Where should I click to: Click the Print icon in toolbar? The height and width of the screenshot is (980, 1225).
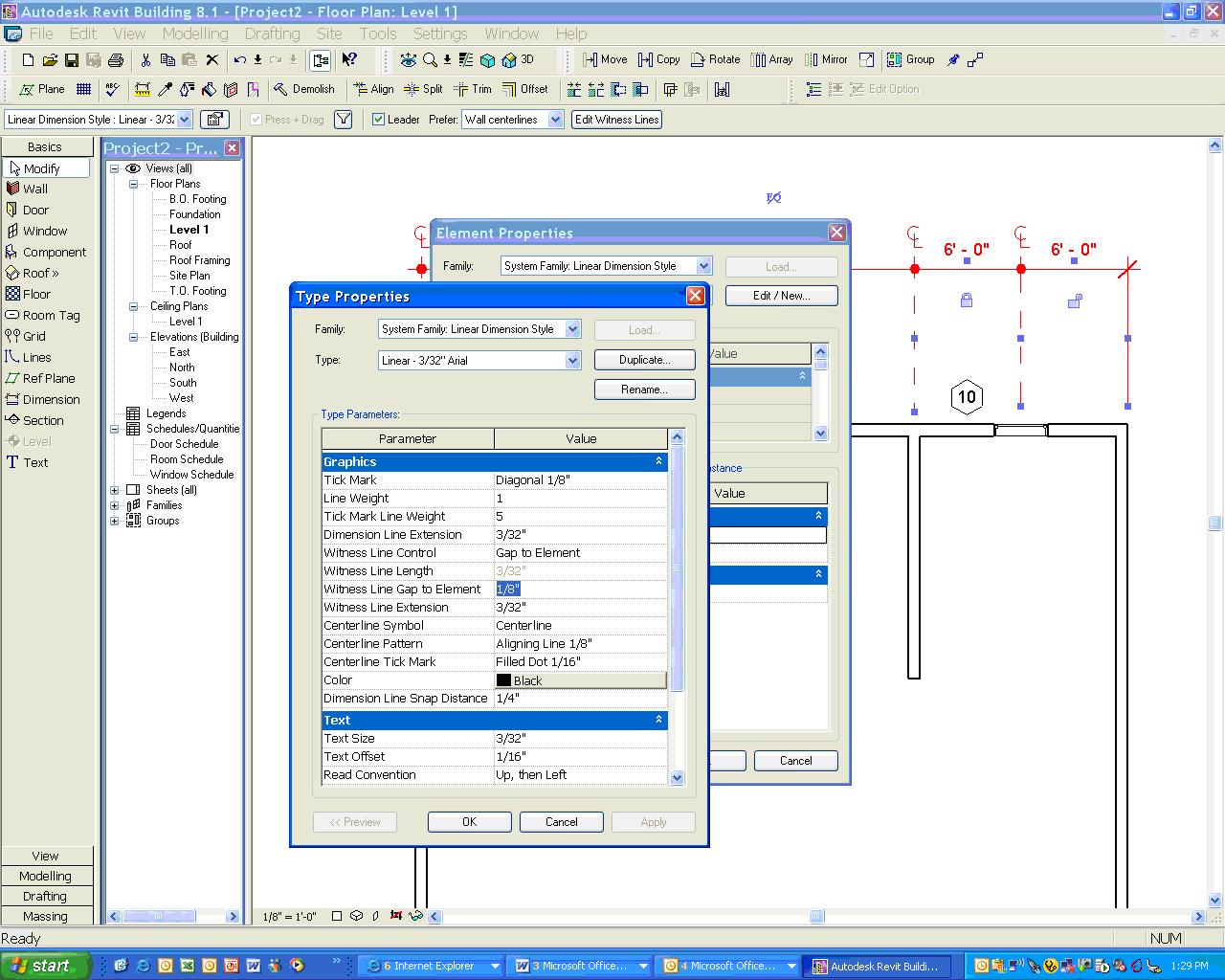tap(116, 60)
